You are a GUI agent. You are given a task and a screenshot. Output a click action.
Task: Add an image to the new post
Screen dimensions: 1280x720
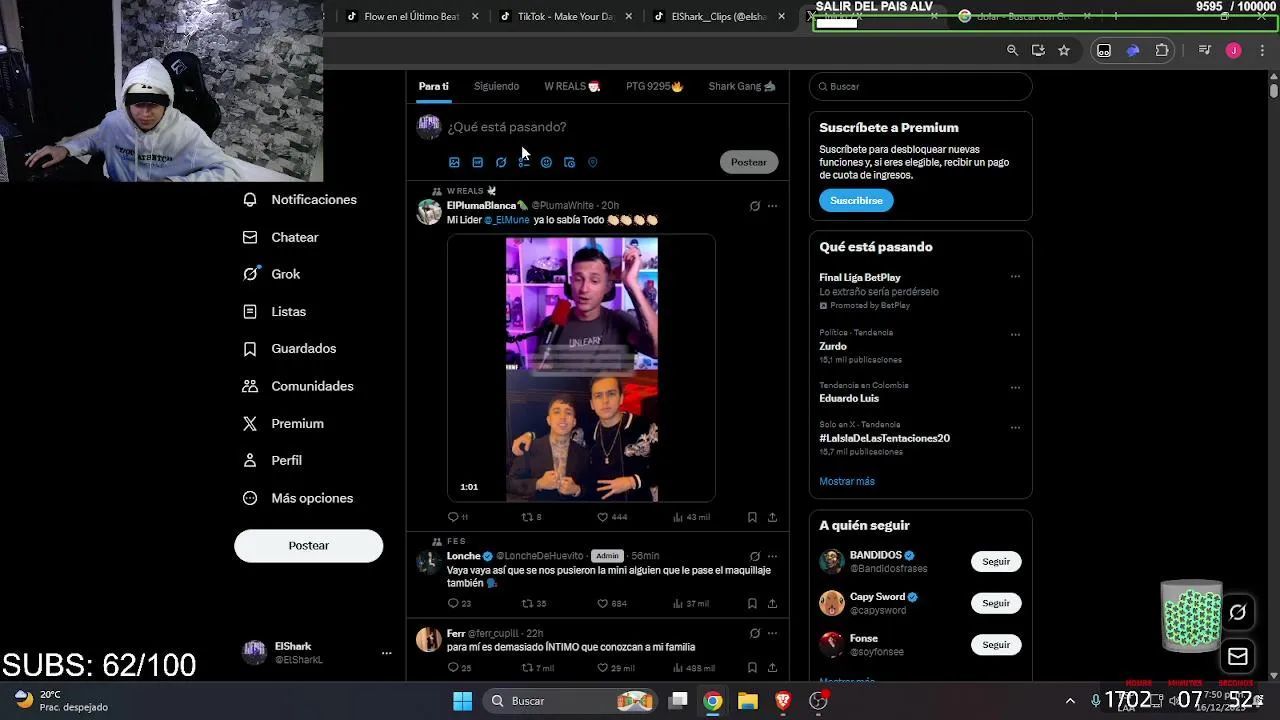(454, 162)
